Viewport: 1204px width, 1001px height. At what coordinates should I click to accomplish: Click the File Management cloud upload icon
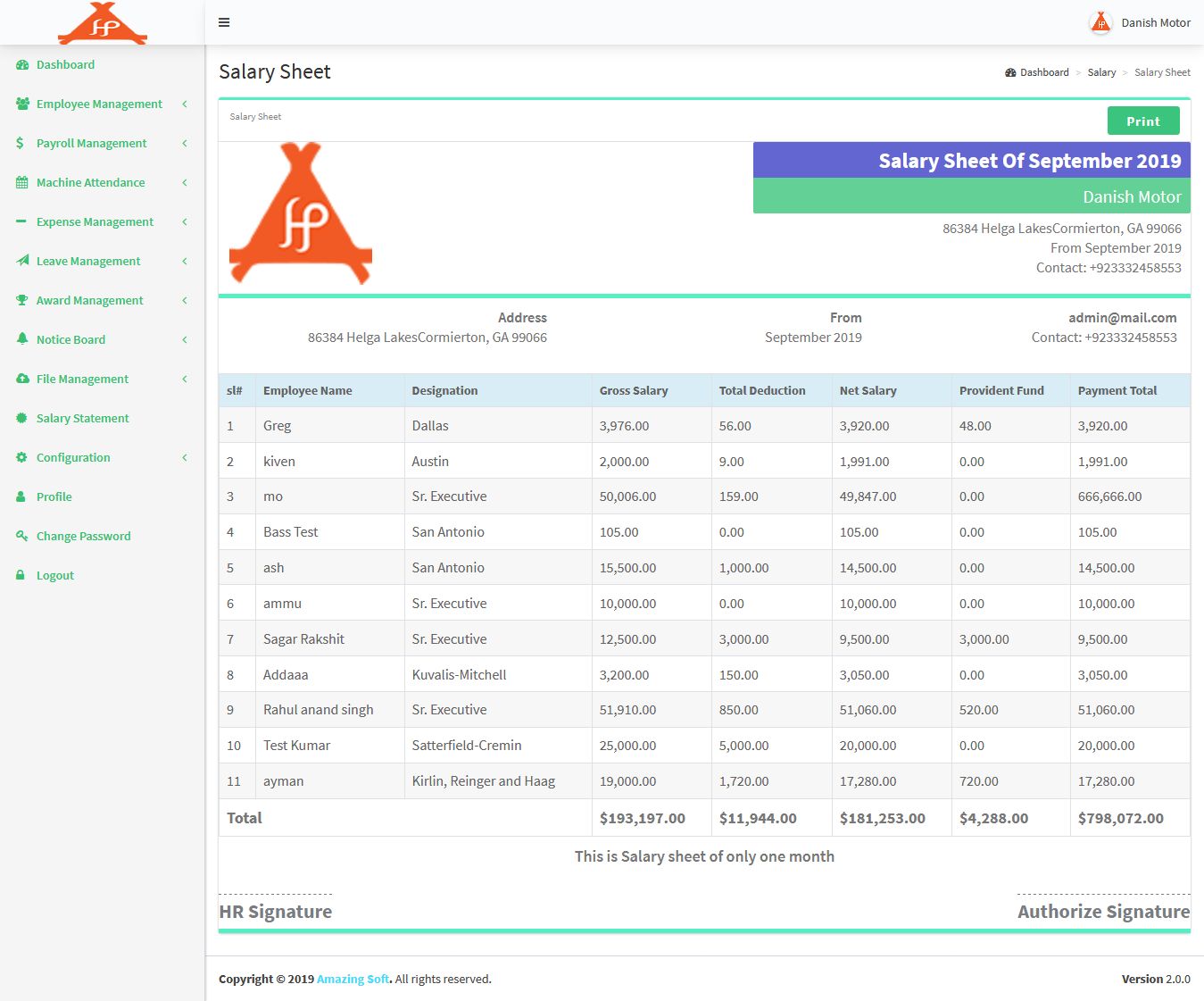22,379
